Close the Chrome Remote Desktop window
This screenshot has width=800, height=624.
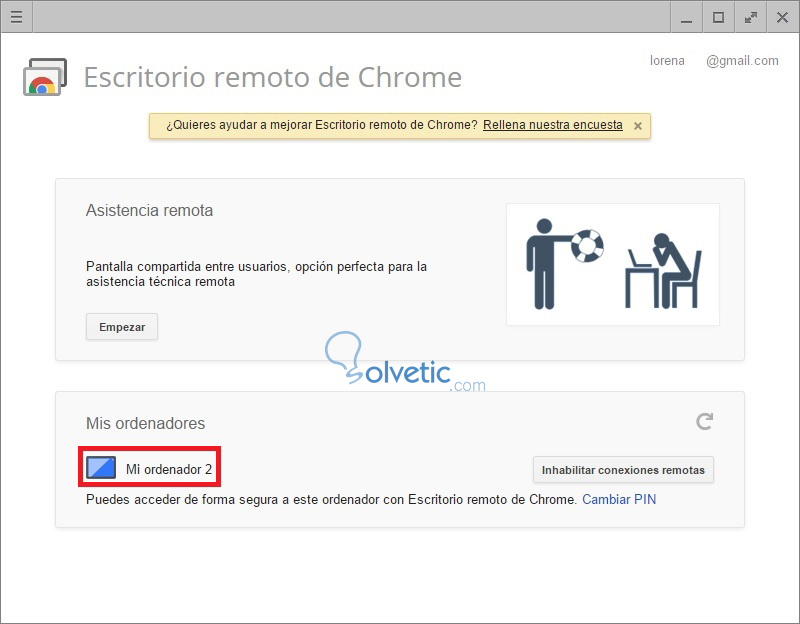click(782, 17)
